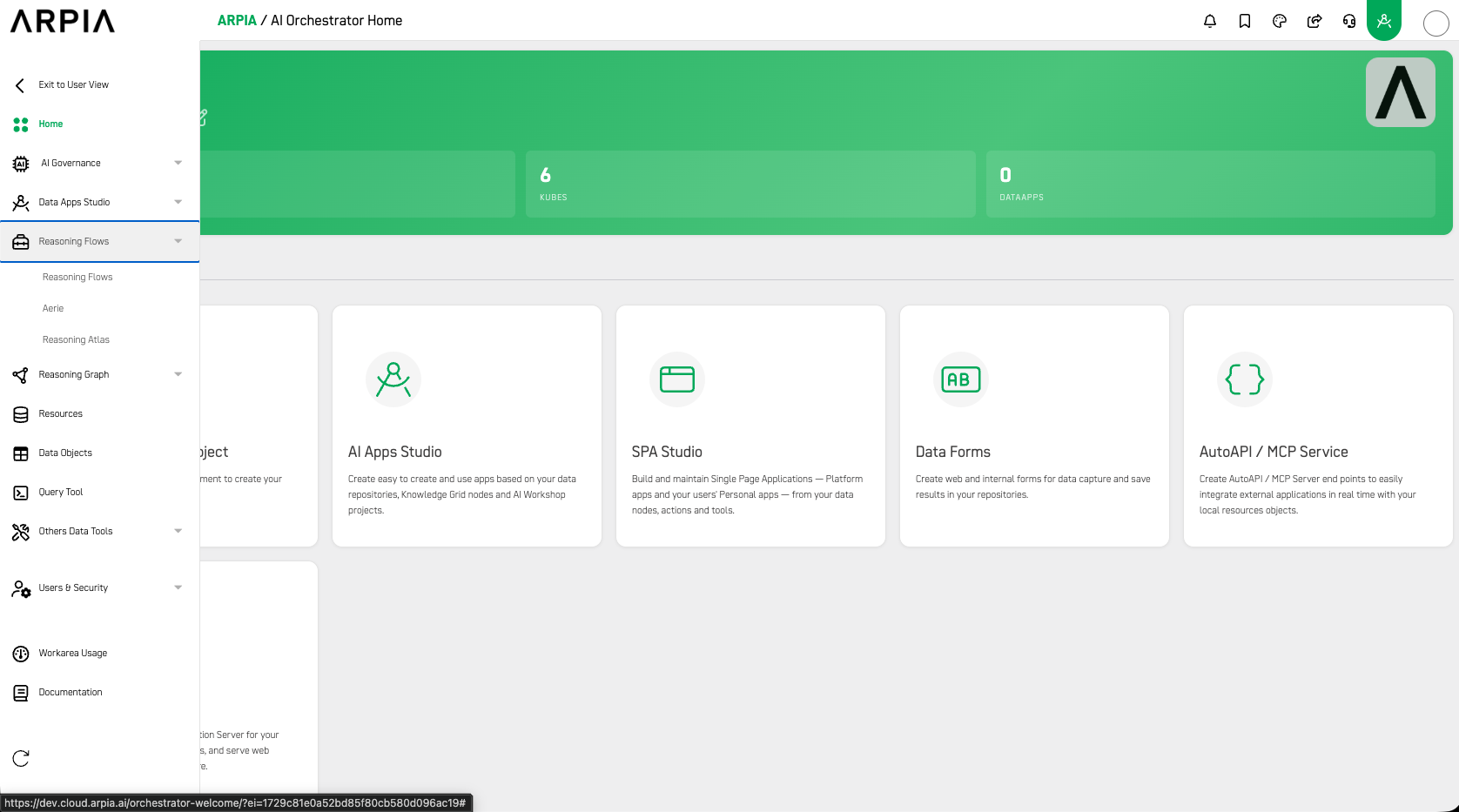
Task: Click the Data Objects menu label
Action: (65, 453)
